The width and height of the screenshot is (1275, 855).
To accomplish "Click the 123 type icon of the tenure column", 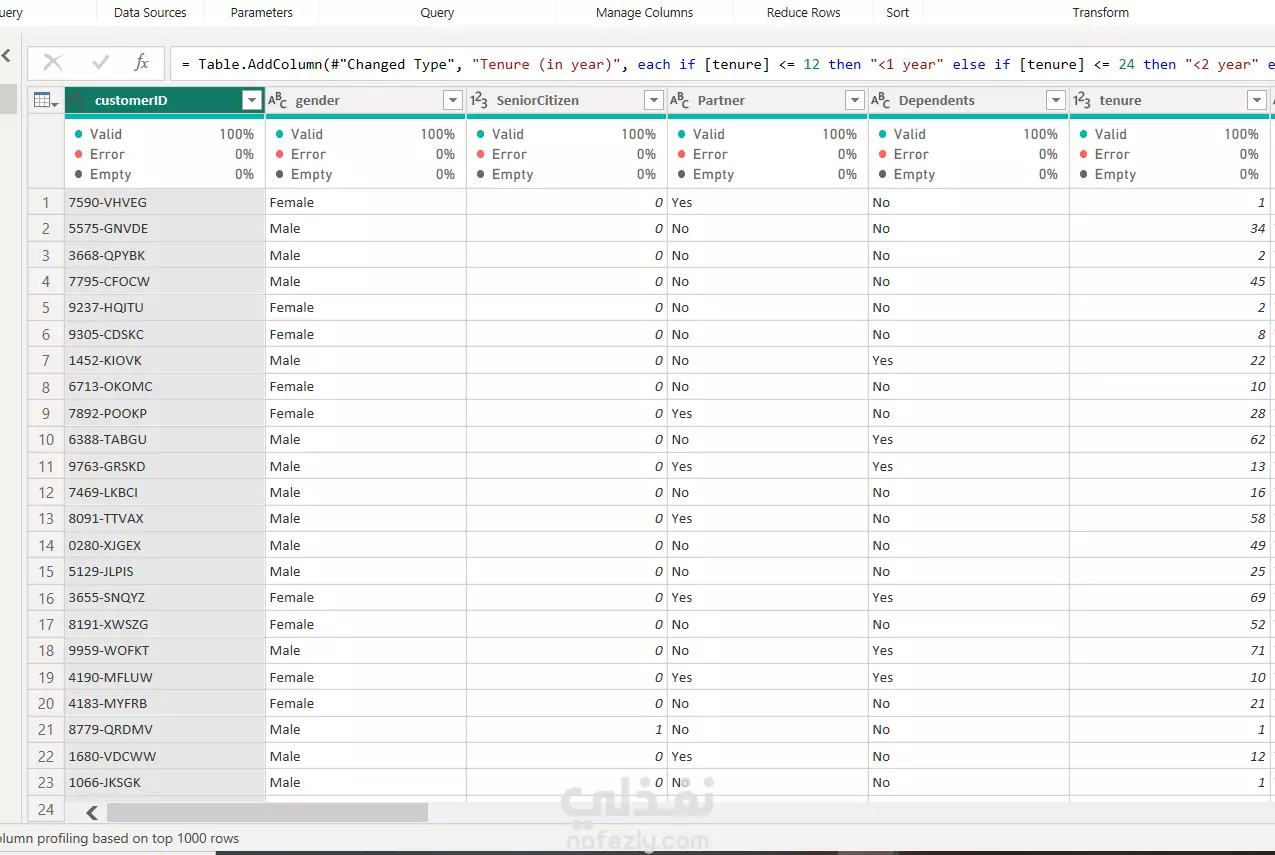I will point(1082,100).
